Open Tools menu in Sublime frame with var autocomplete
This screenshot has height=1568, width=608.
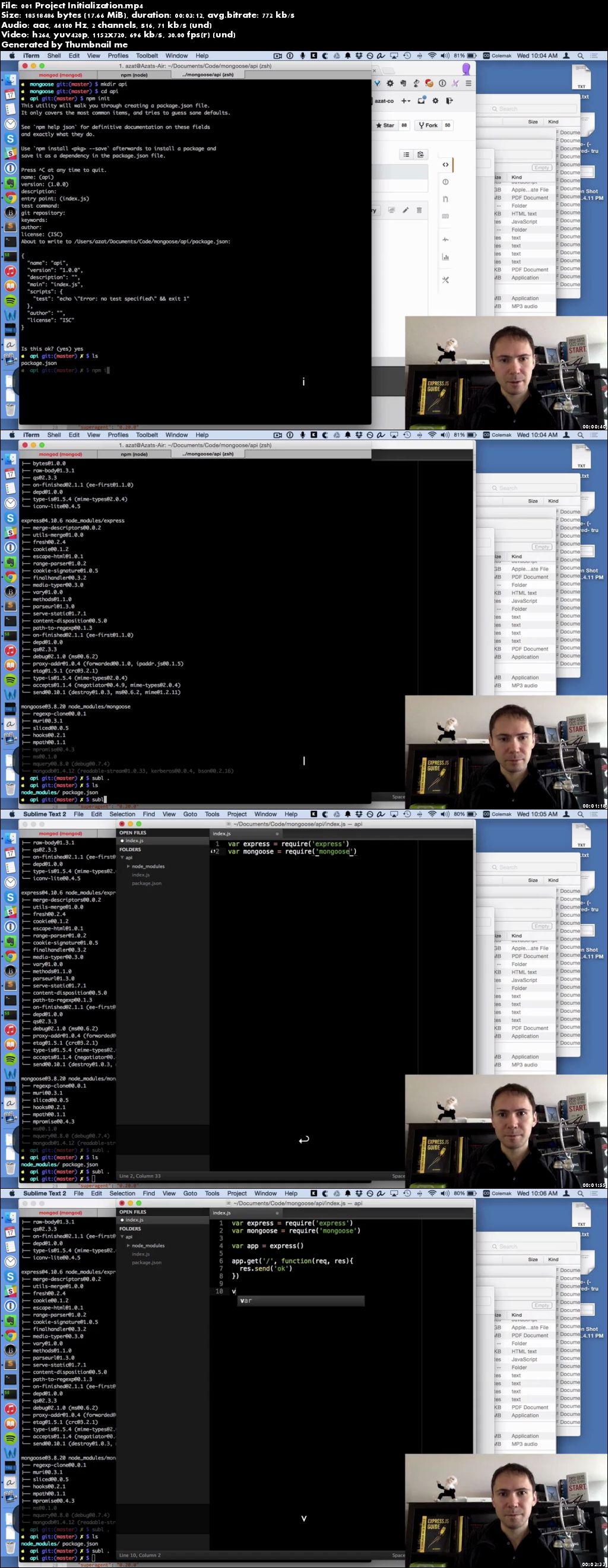(x=212, y=1193)
